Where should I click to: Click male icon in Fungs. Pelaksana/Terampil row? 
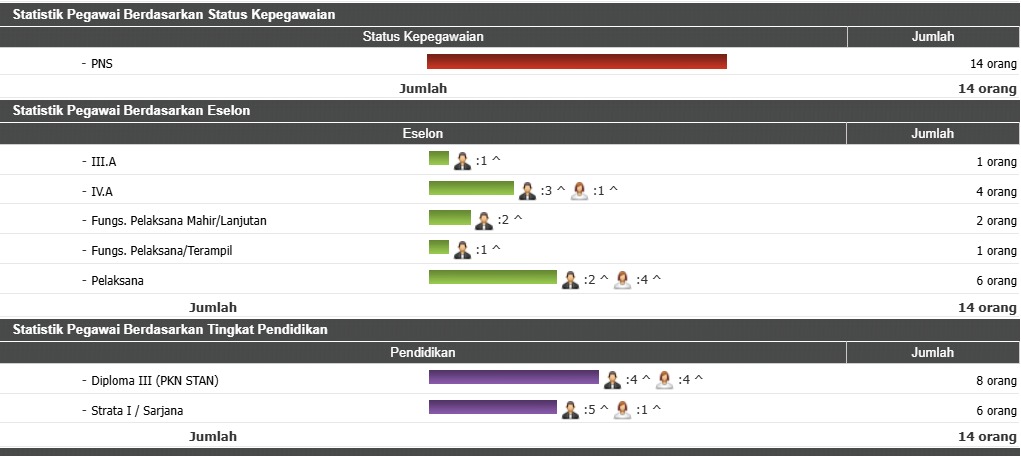[x=462, y=250]
